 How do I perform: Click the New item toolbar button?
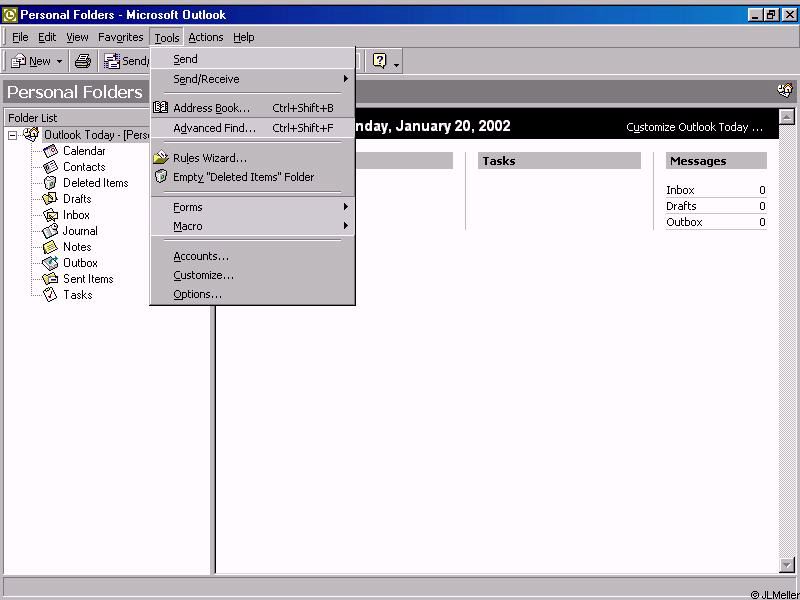31,61
